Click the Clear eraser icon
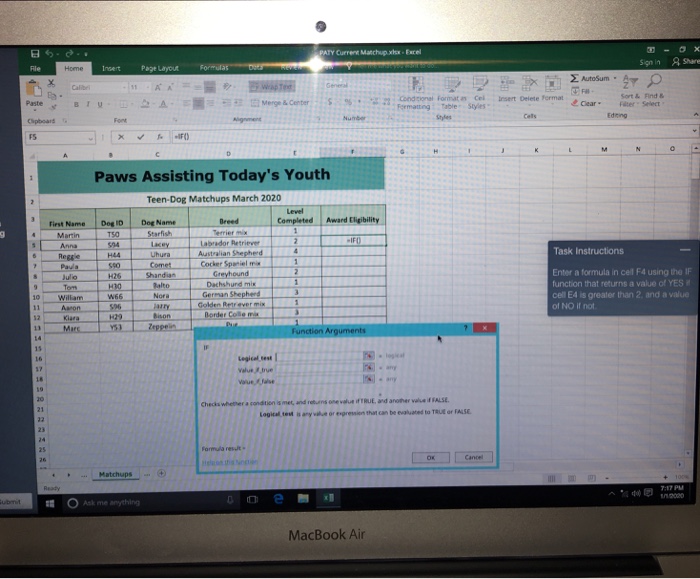 575,103
